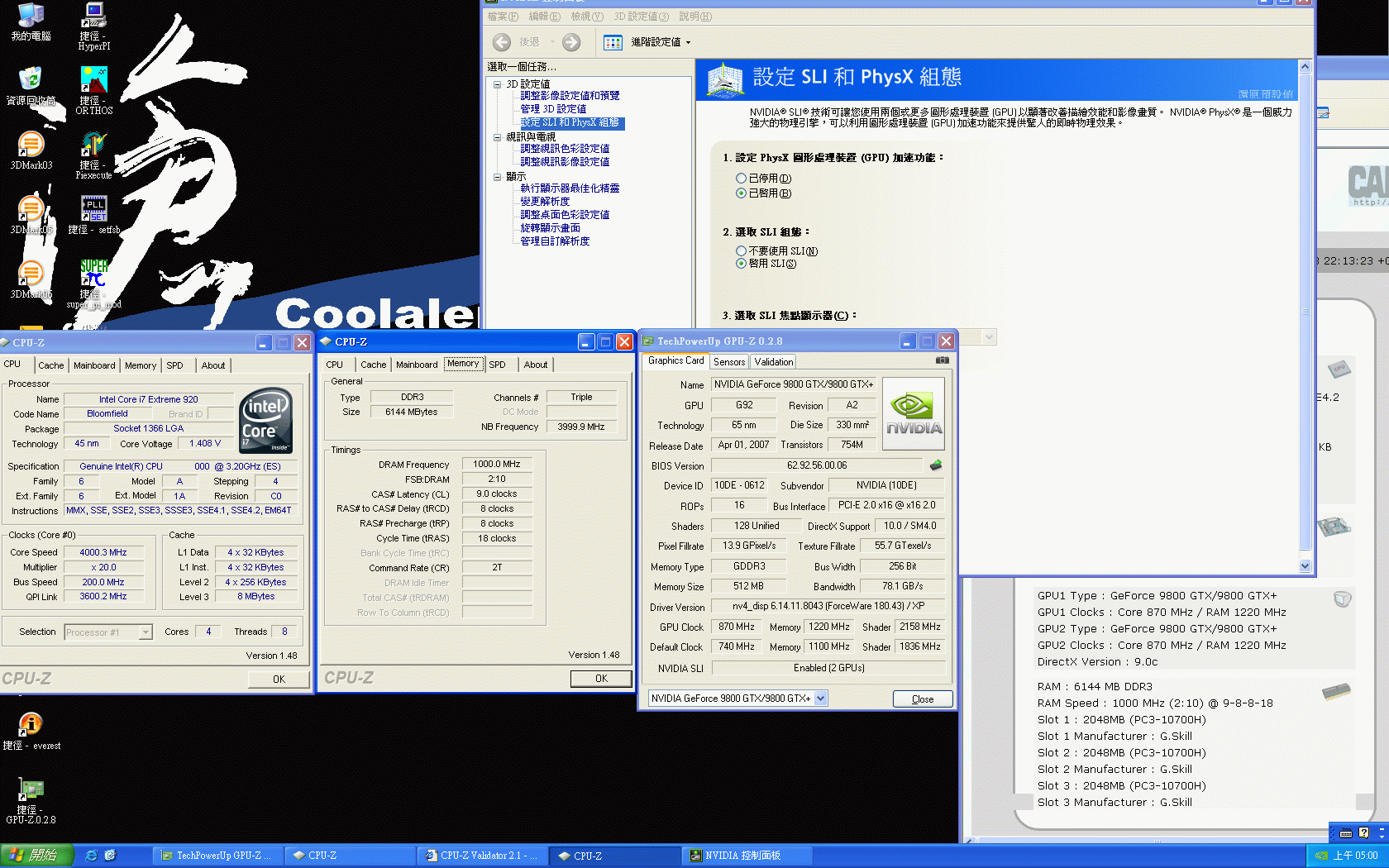The height and width of the screenshot is (868, 1389).
Task: Select the PhysX enabled radio button
Action: 741,193
